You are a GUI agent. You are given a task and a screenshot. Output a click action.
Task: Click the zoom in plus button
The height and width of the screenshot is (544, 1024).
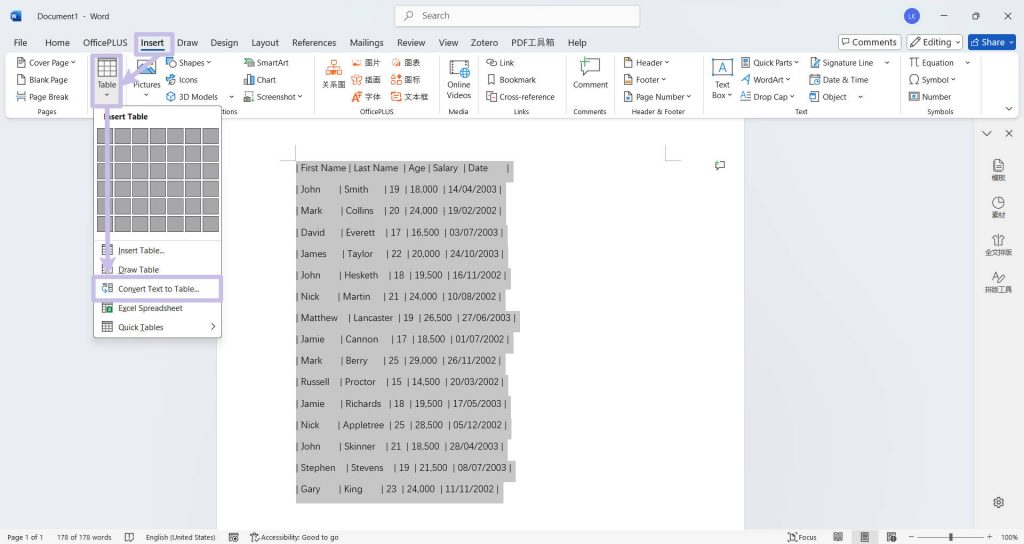coord(989,537)
